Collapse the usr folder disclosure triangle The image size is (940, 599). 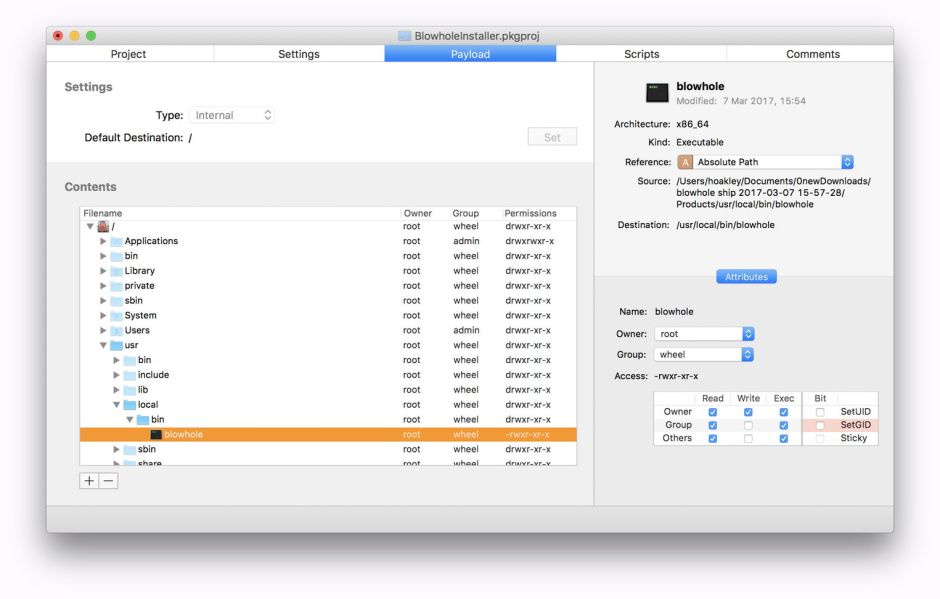(103, 346)
